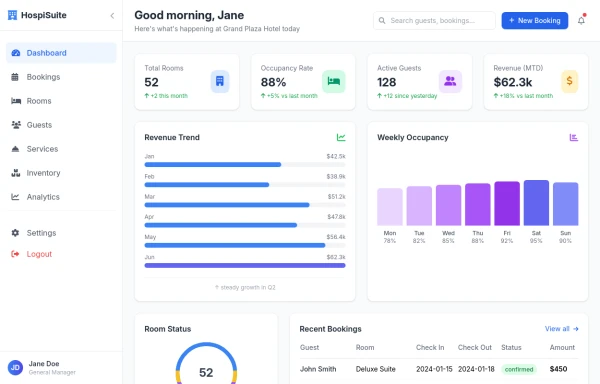
Task: Click the Guests people icon in the sidebar
Action: [16, 125]
